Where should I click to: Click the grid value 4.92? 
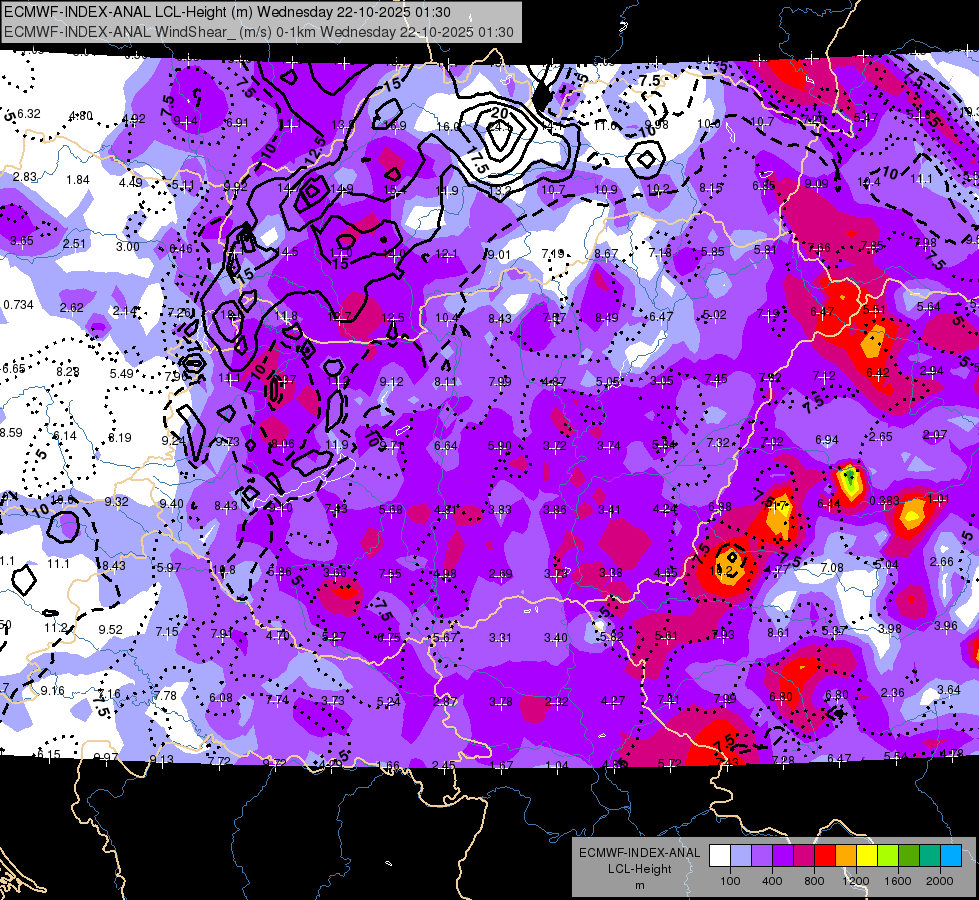(x=134, y=119)
